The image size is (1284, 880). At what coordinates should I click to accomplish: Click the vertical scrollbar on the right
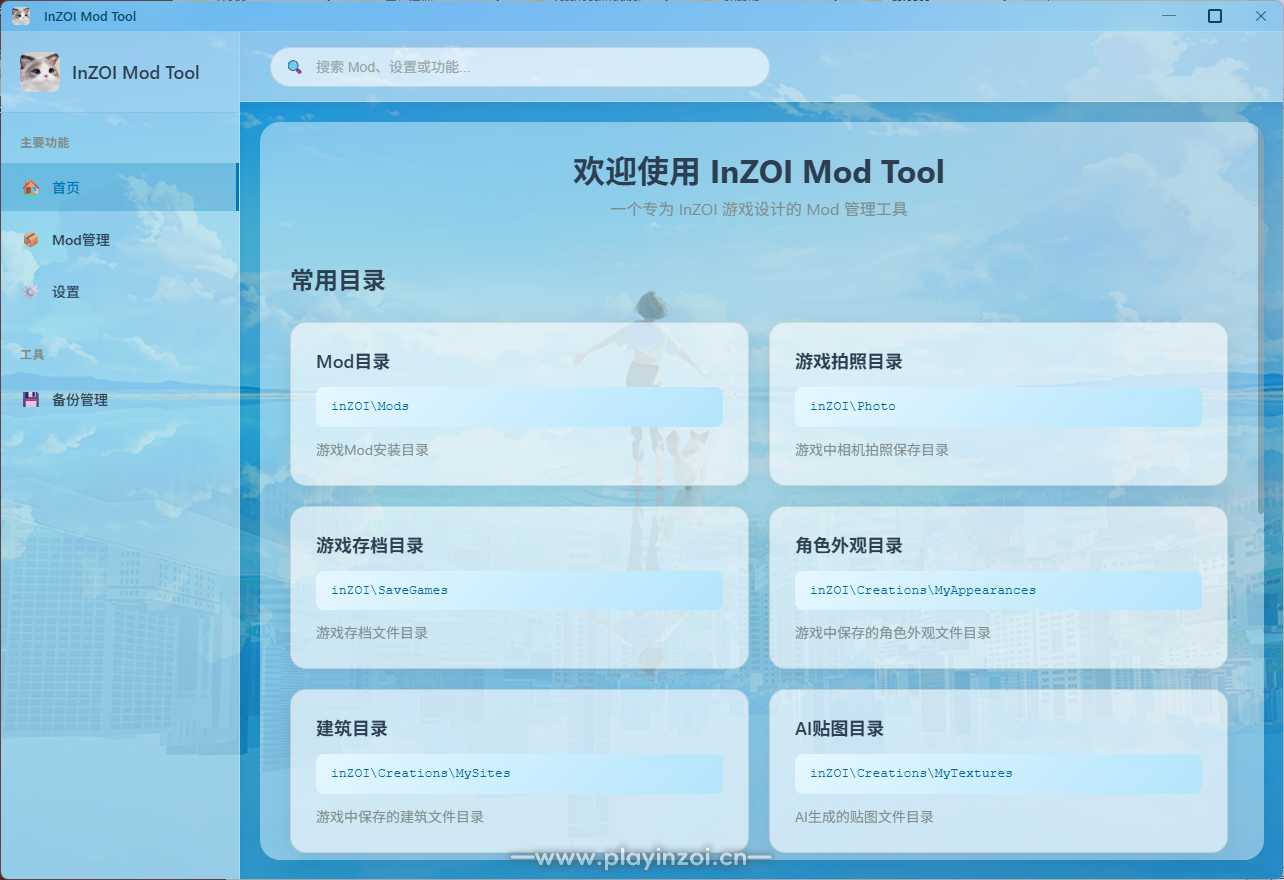pyautogui.click(x=1260, y=320)
